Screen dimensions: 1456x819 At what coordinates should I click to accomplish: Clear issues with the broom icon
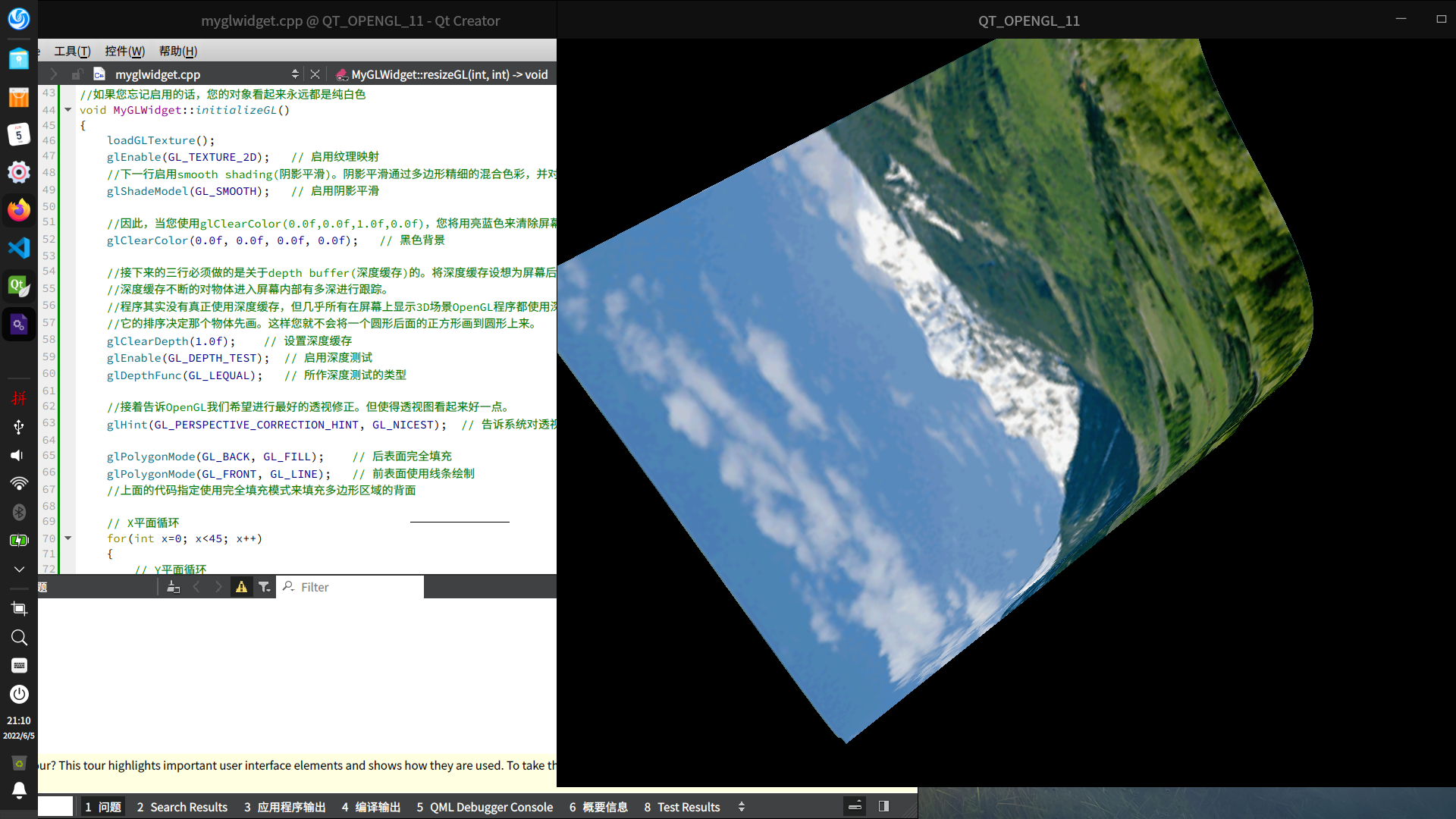click(173, 587)
